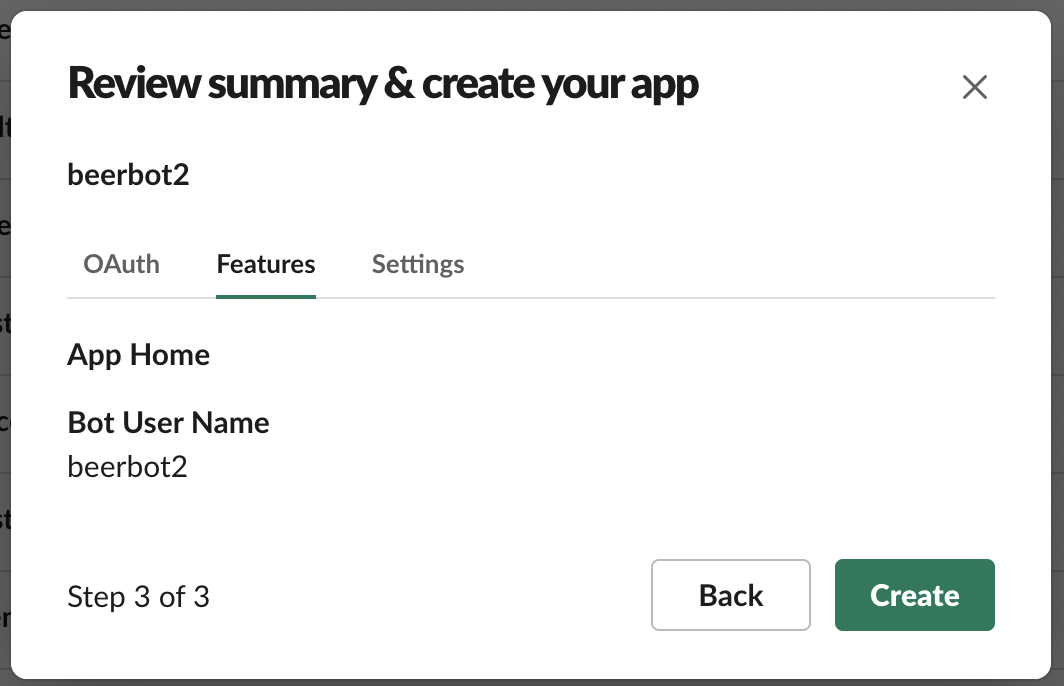Open the Settings tab
This screenshot has height=686, width=1064.
tap(418, 264)
